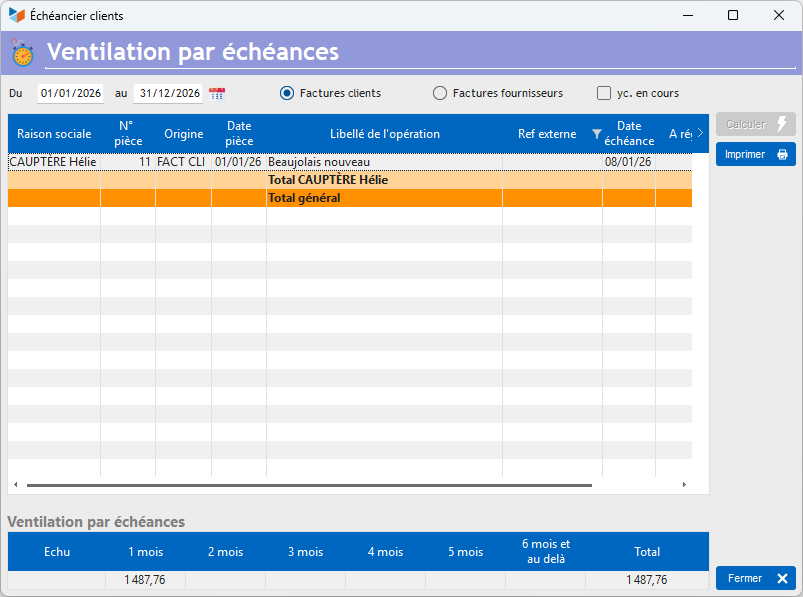Click the printer icon on Imprimer
This screenshot has height=597, width=803.
pos(783,155)
